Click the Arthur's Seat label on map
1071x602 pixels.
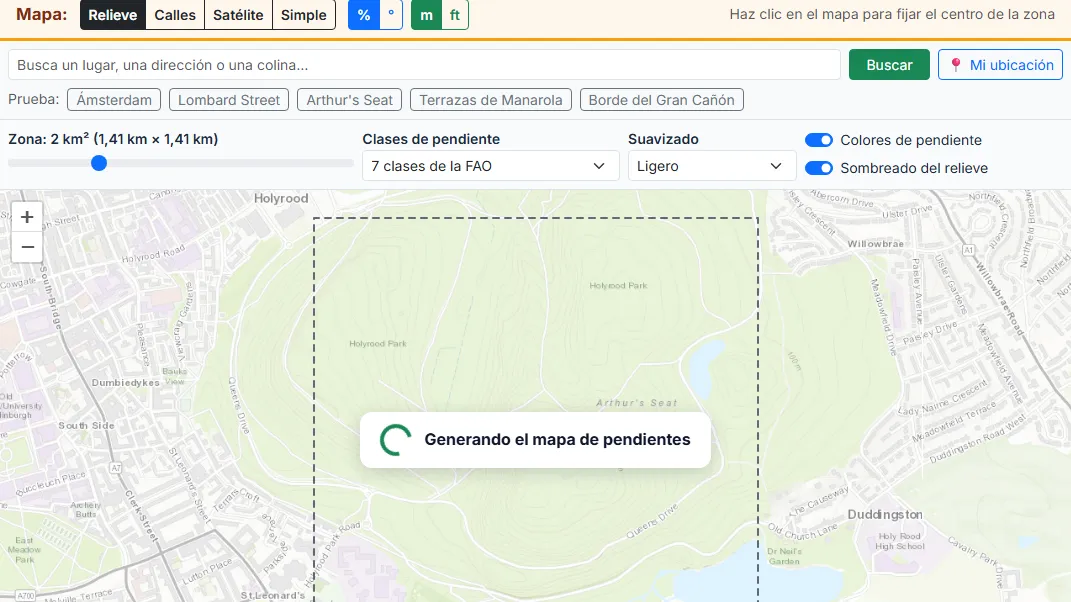637,403
